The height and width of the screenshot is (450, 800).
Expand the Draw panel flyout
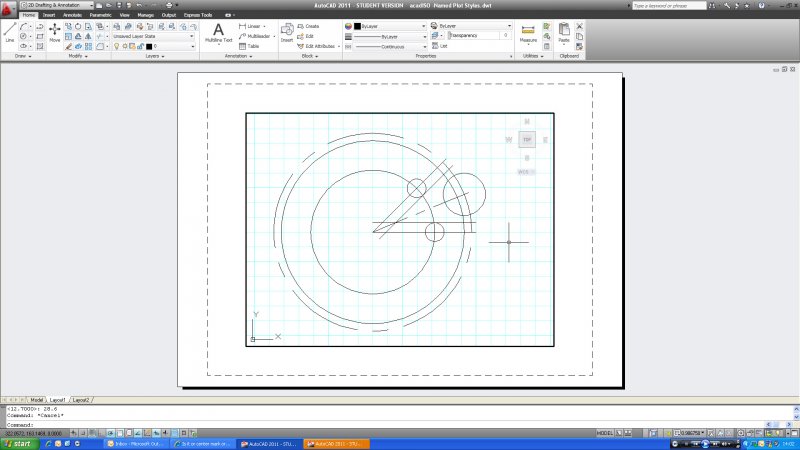pyautogui.click(x=22, y=56)
